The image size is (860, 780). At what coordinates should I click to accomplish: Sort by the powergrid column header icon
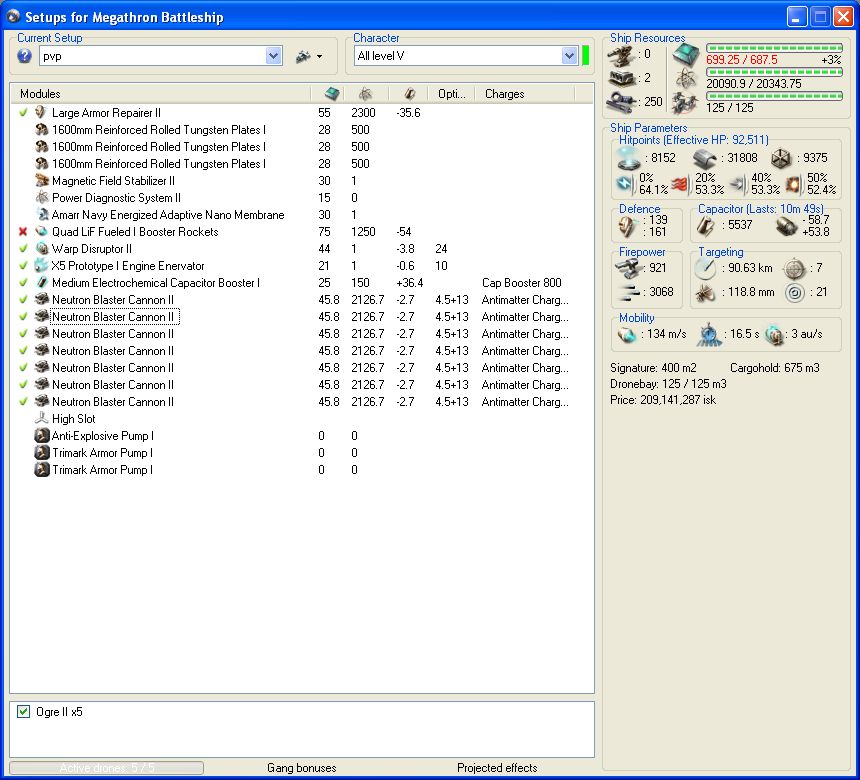365,94
